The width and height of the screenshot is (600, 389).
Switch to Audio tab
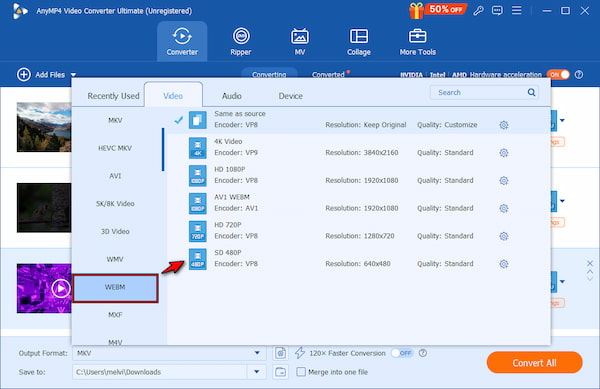point(232,96)
